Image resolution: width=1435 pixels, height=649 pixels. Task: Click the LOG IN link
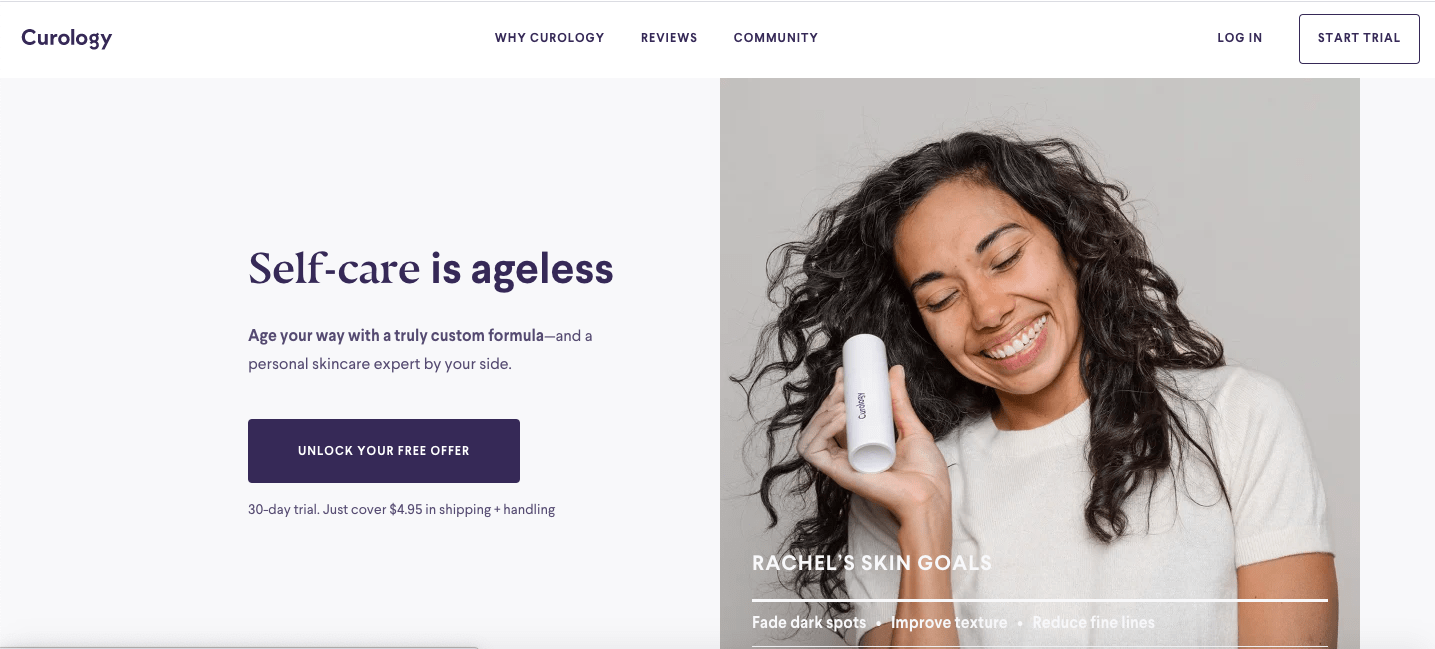click(1240, 38)
